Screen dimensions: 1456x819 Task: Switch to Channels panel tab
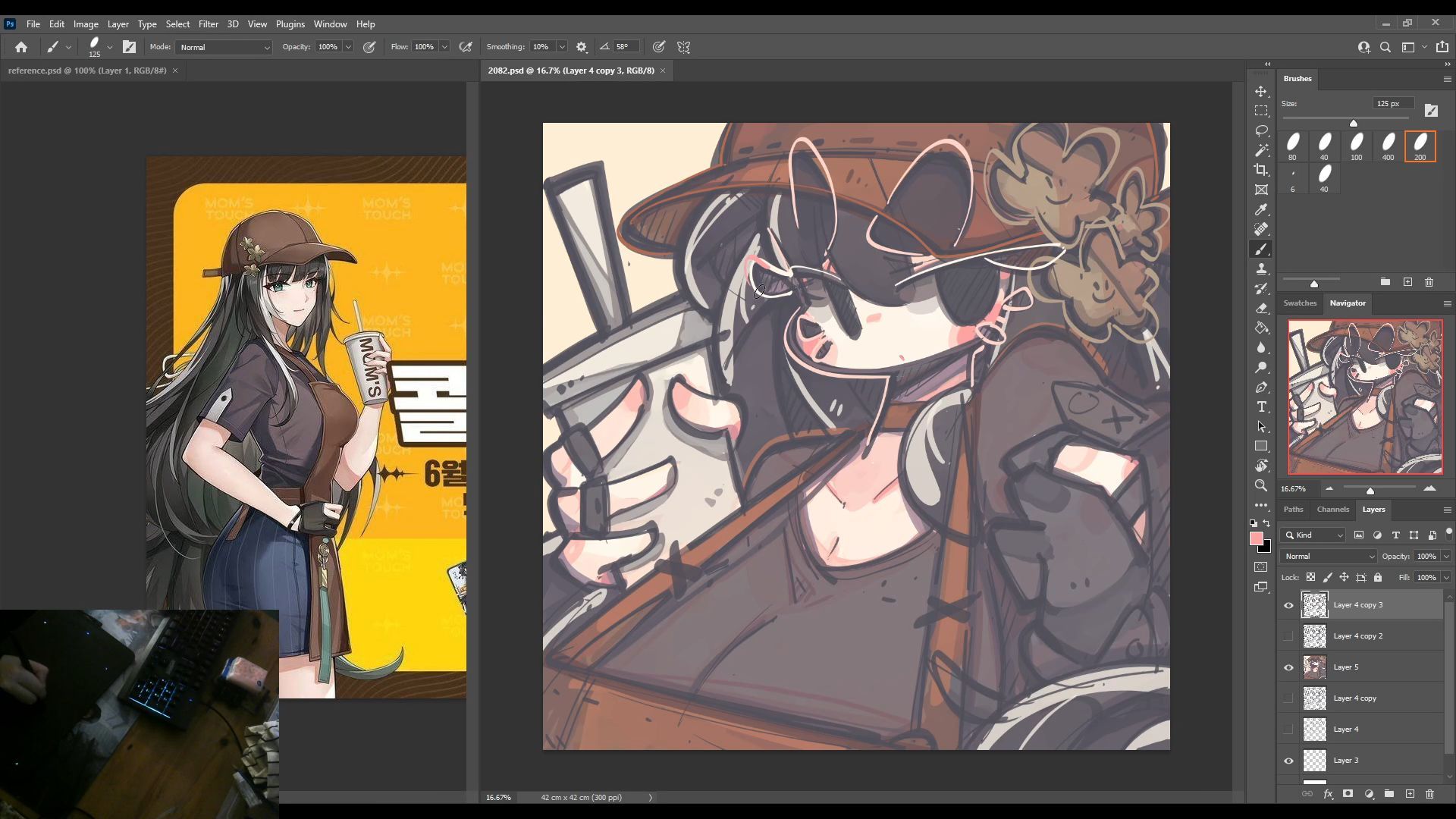pos(1332,510)
